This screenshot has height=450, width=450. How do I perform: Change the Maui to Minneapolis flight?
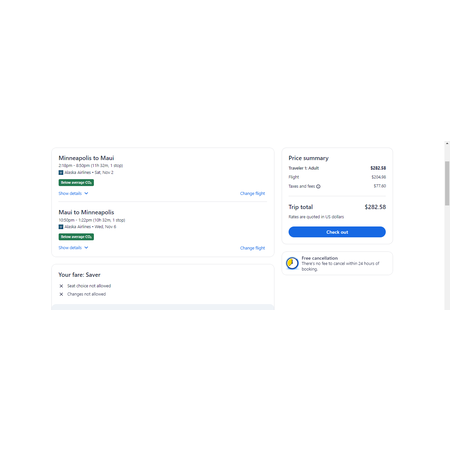click(252, 248)
